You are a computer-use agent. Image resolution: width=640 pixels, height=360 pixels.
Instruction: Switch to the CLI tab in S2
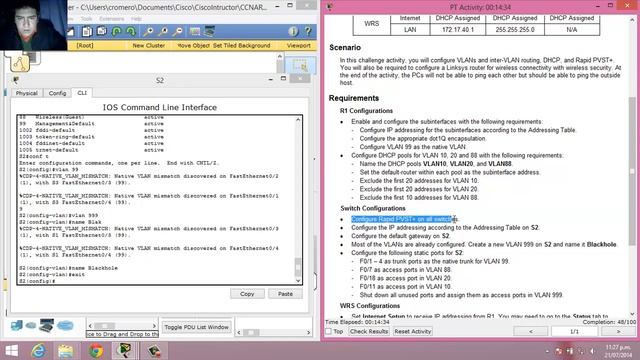tap(82, 93)
